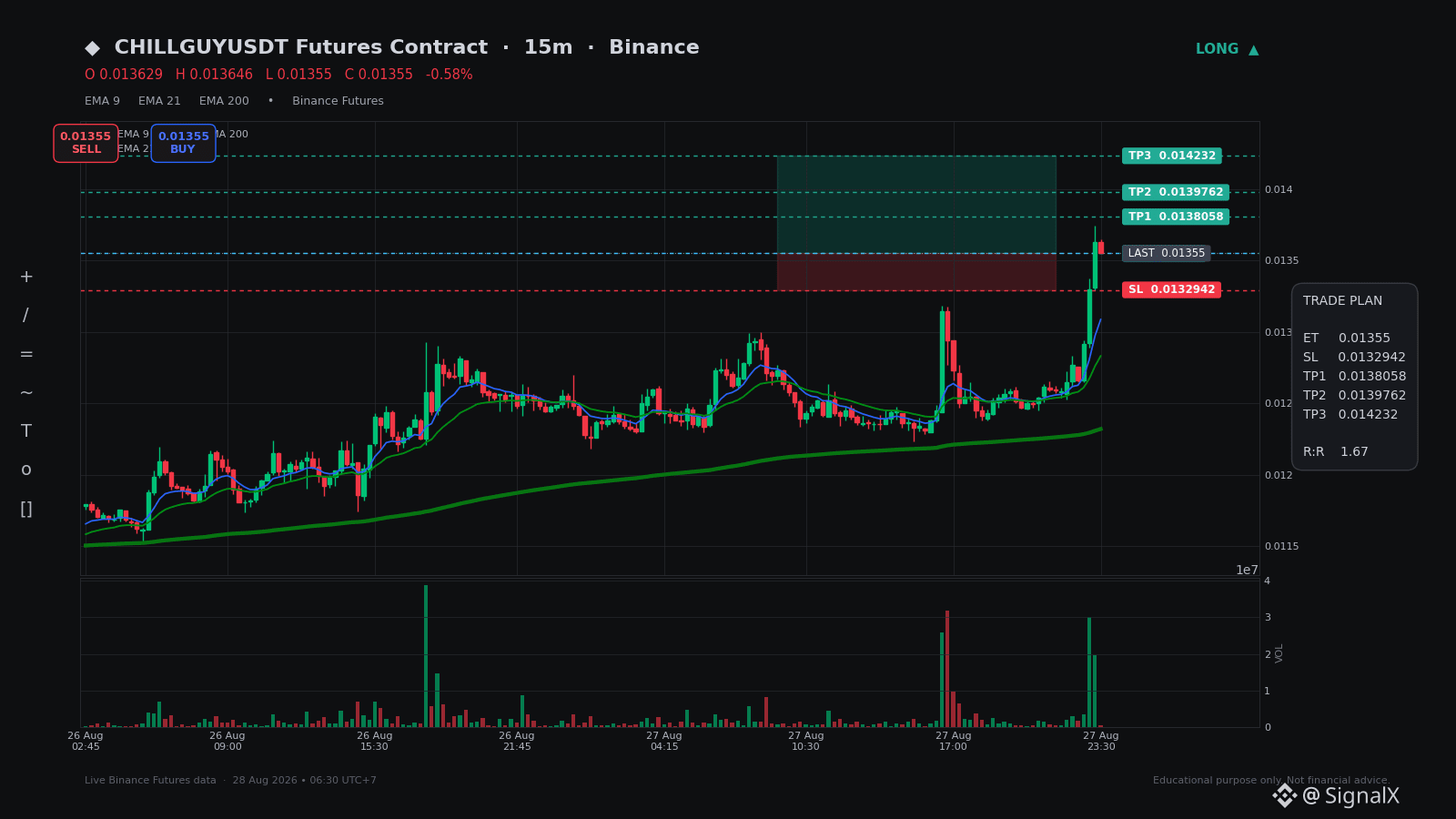Select the TP3 0.014232 price tag on chart

(x=1172, y=156)
